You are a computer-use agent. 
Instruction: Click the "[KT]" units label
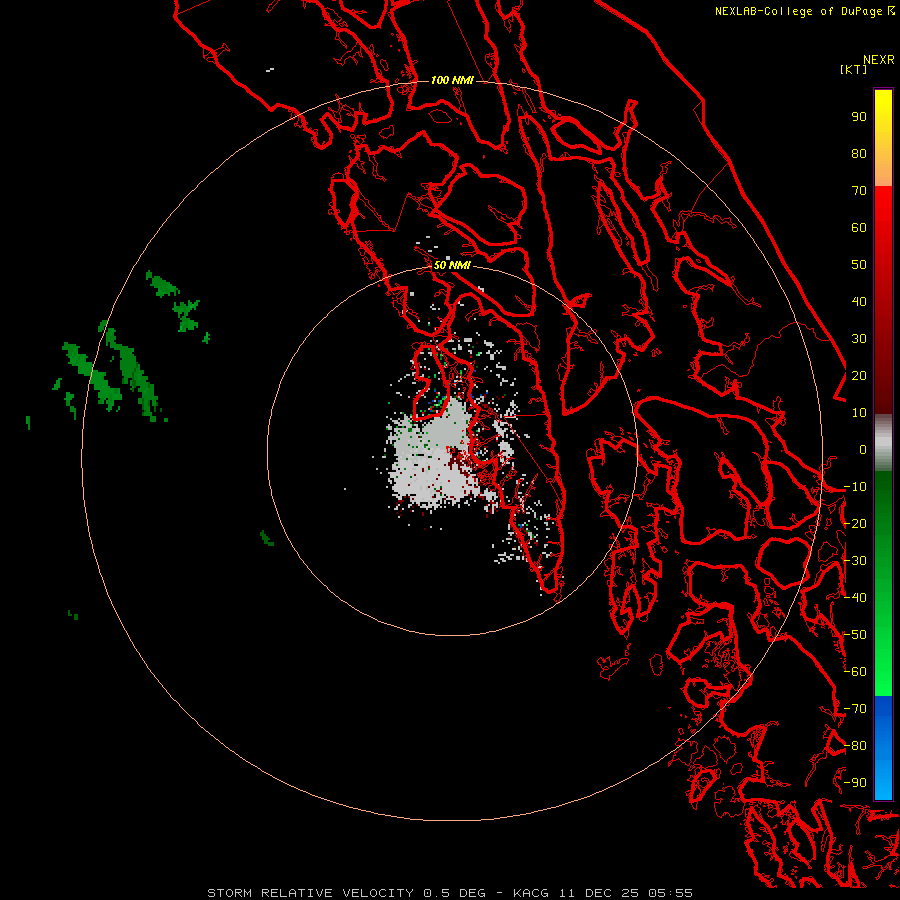(x=853, y=69)
